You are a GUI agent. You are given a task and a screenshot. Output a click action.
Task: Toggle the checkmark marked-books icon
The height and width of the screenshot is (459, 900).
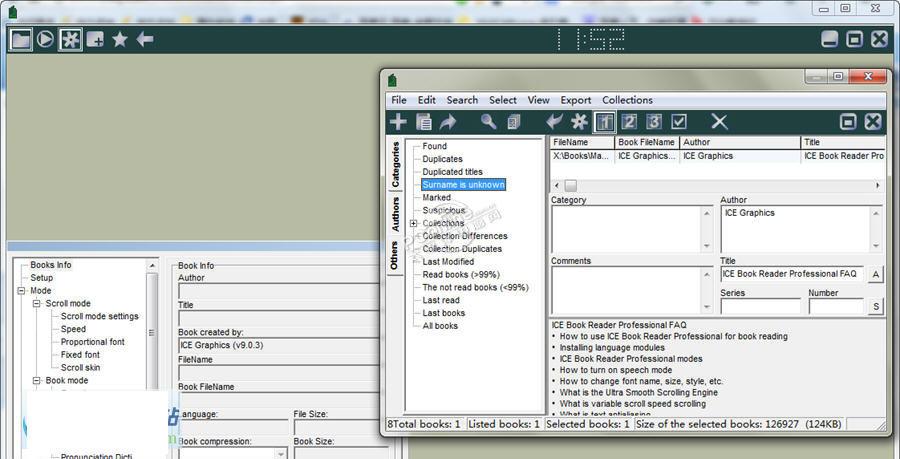point(679,122)
